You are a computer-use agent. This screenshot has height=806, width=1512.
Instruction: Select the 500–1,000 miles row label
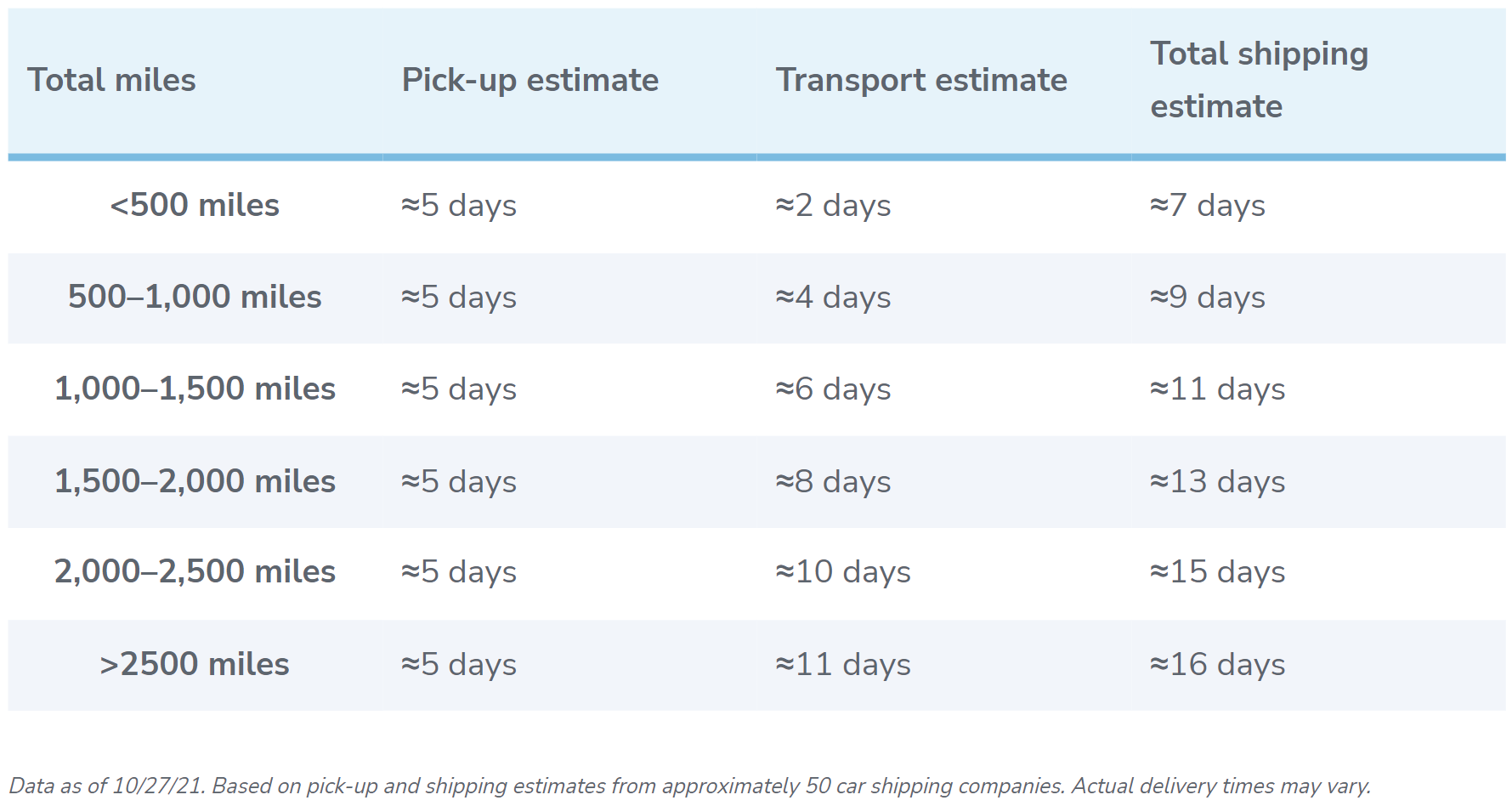195,298
